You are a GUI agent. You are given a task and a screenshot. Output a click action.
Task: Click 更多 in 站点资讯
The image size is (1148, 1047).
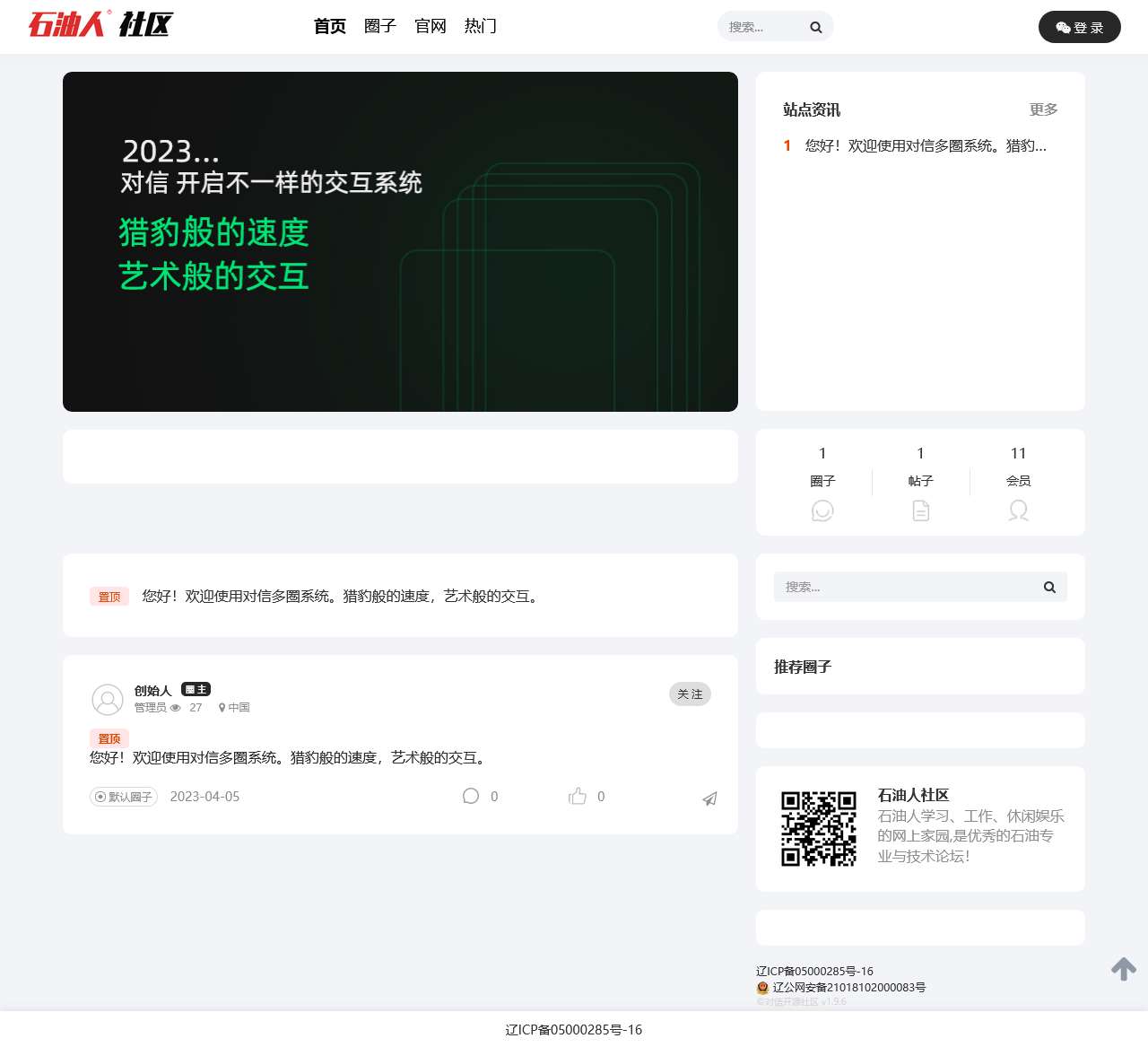[1043, 109]
